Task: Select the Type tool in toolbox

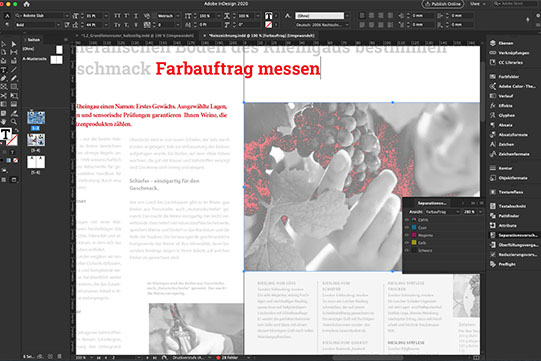Action: click(4, 70)
